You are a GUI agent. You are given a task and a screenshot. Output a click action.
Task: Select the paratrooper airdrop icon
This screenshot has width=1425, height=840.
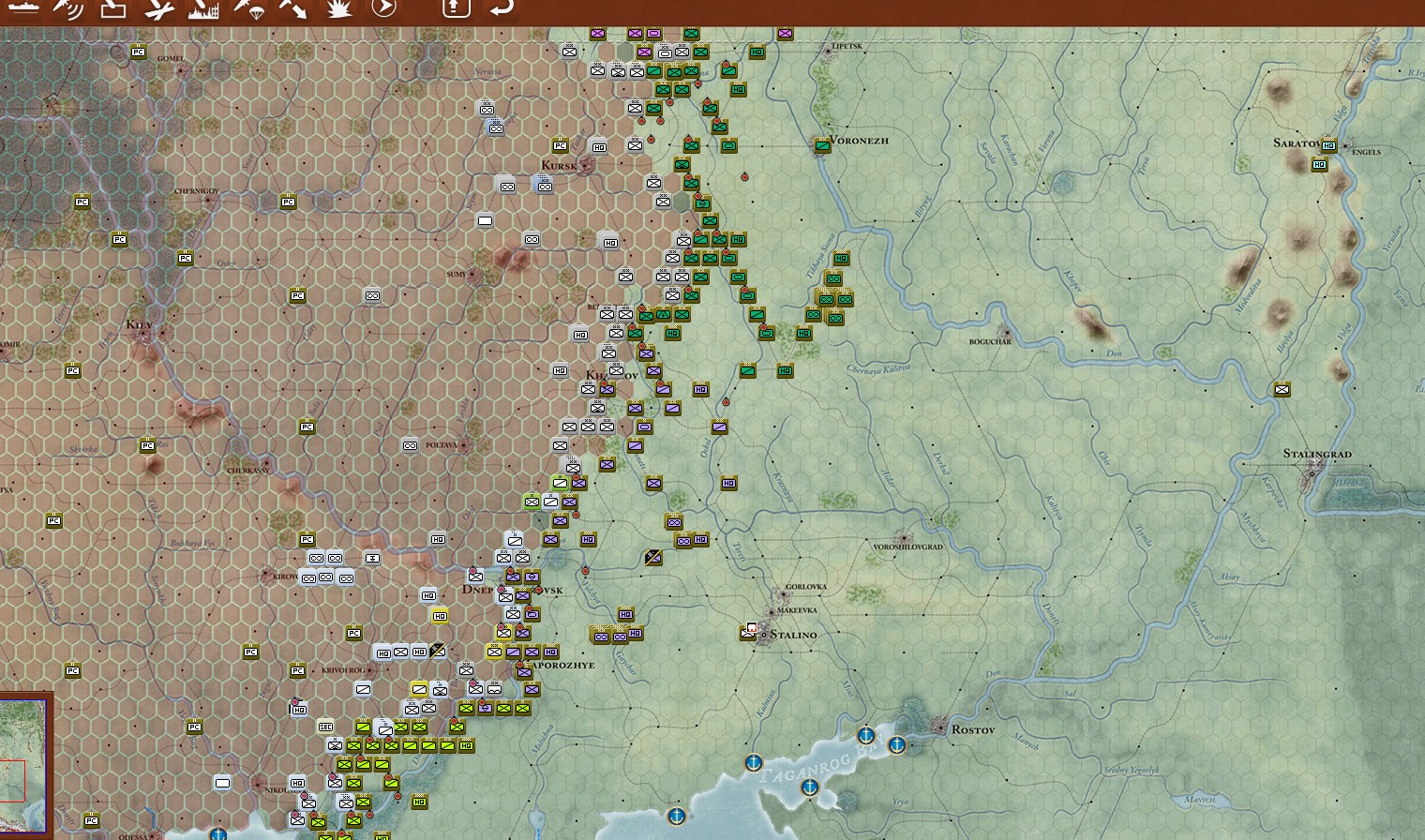click(248, 7)
